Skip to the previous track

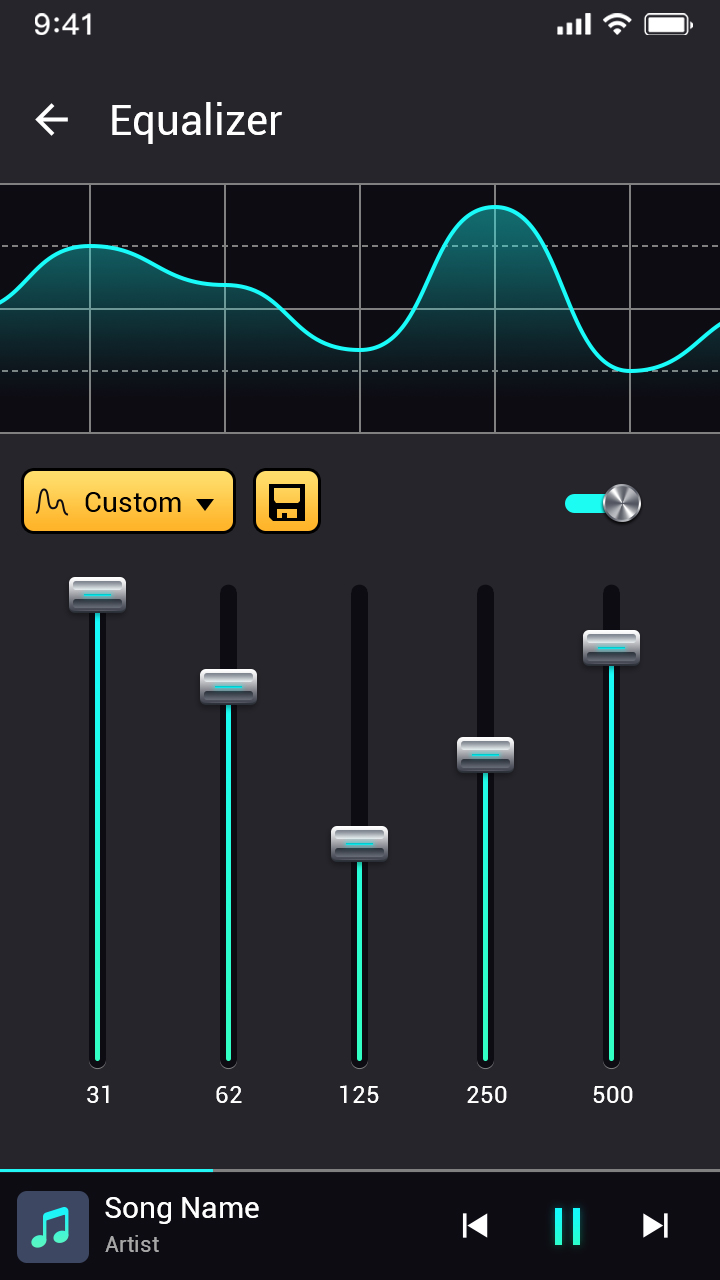point(475,1225)
